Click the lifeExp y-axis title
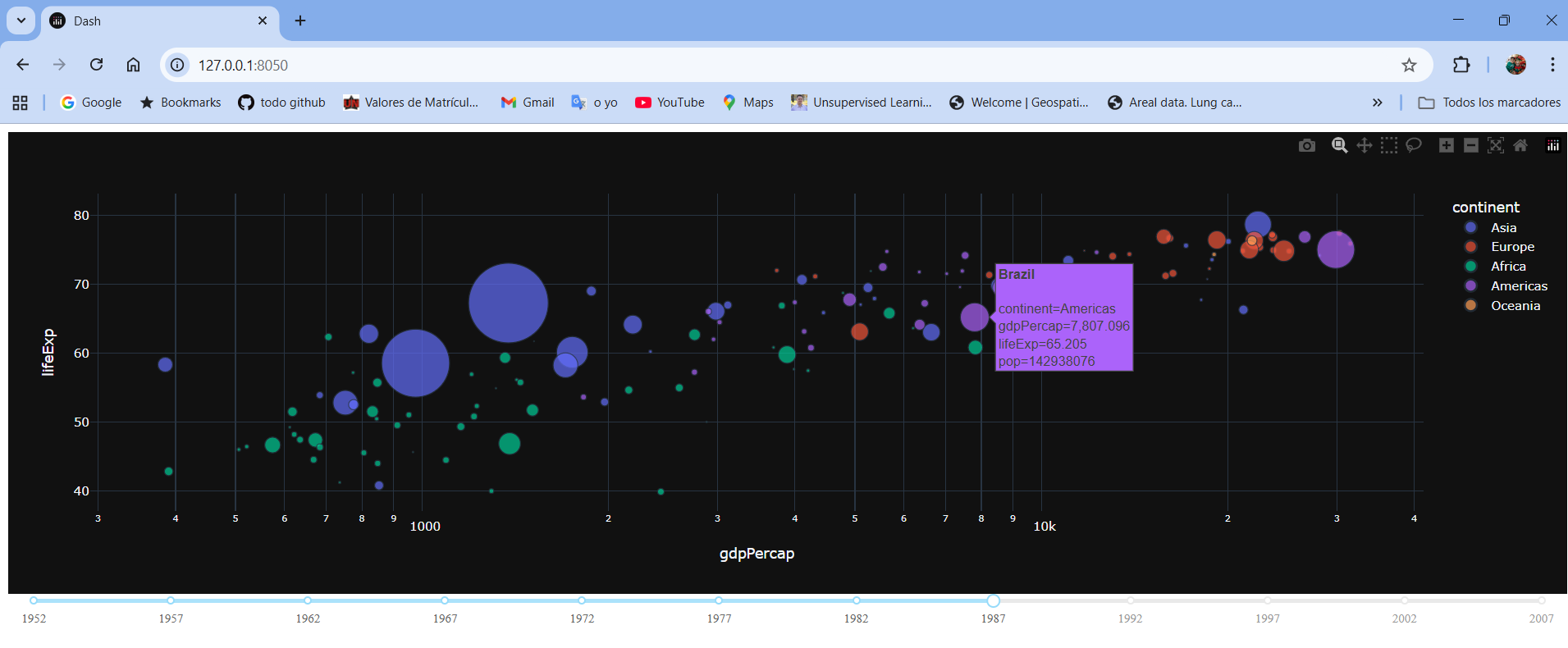This screenshot has height=648, width=1568. click(x=48, y=352)
